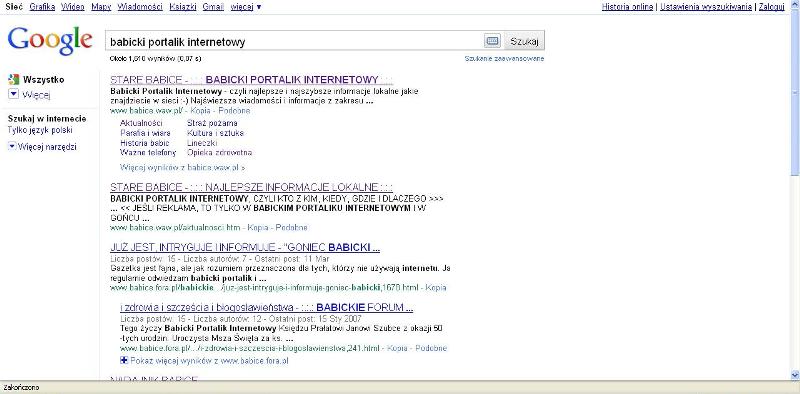Click the 'Około 1,610 wyników' result count
This screenshot has height=394, width=800.
pos(156,59)
